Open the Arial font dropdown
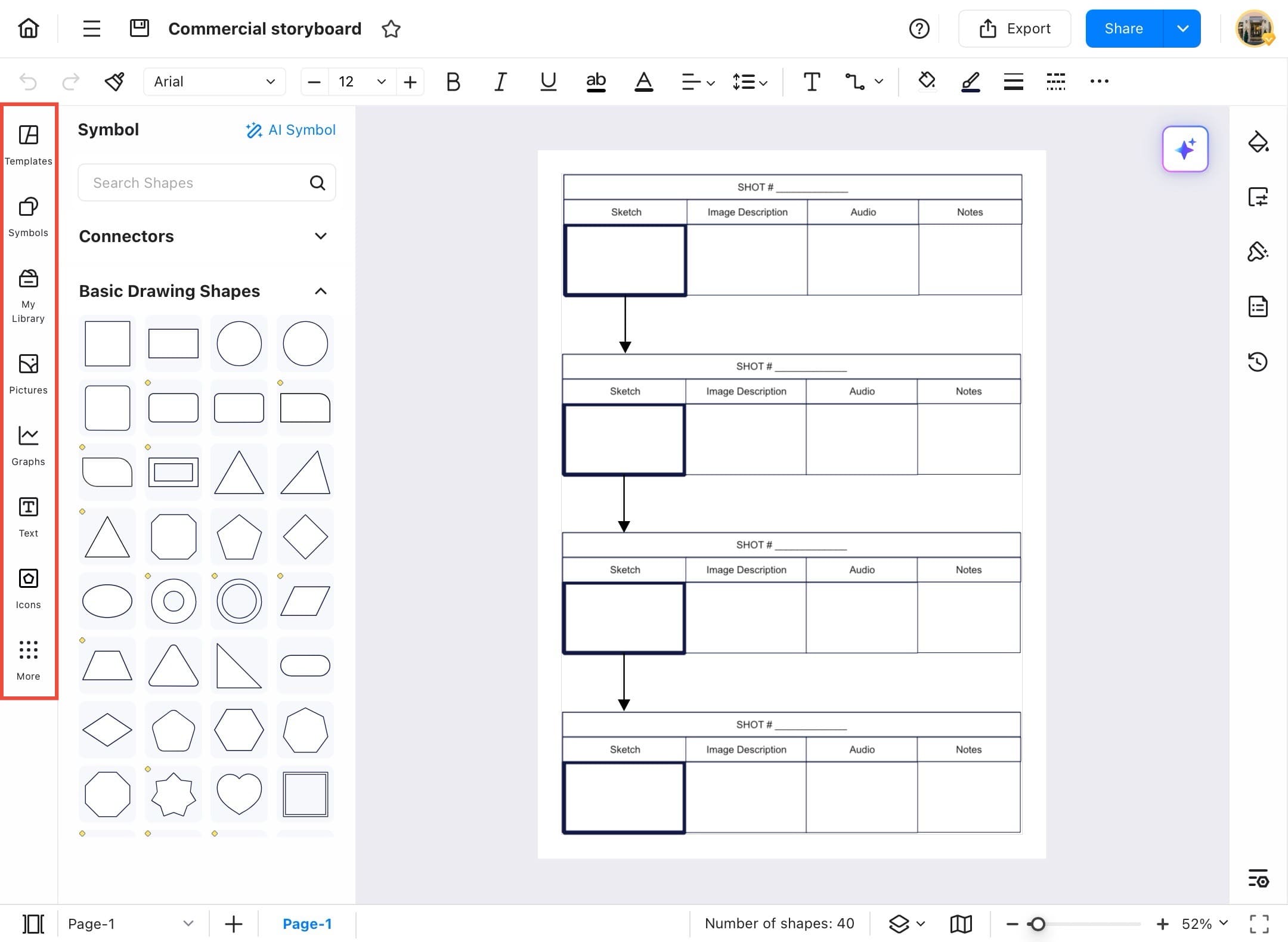The height and width of the screenshot is (942, 1288). click(214, 82)
